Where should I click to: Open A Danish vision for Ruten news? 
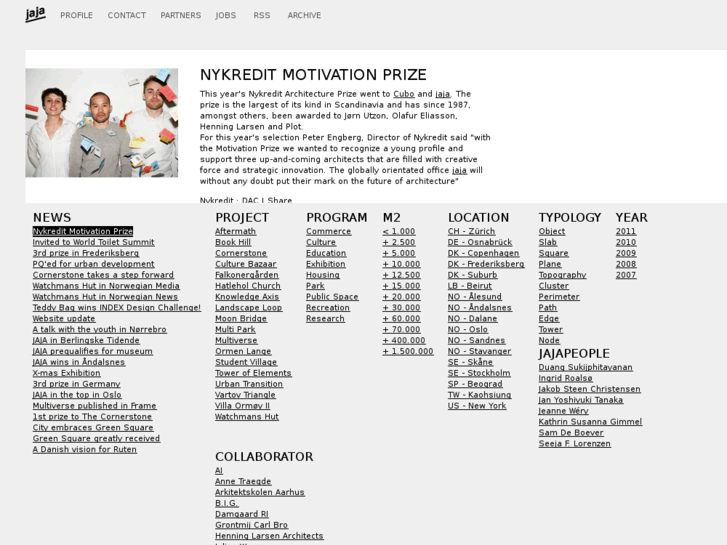click(x=85, y=449)
